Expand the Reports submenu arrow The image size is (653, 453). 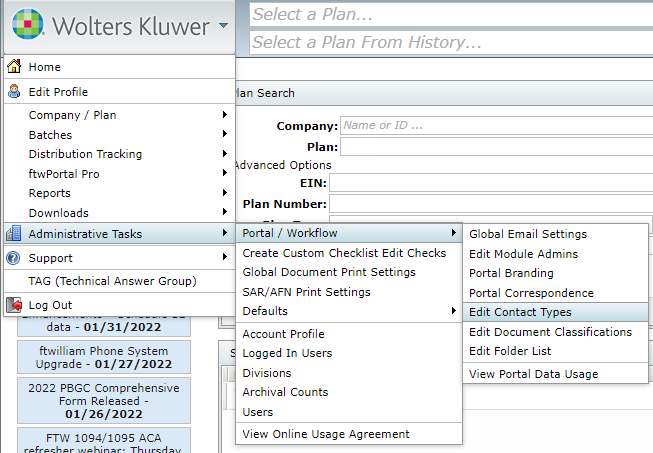(225, 193)
